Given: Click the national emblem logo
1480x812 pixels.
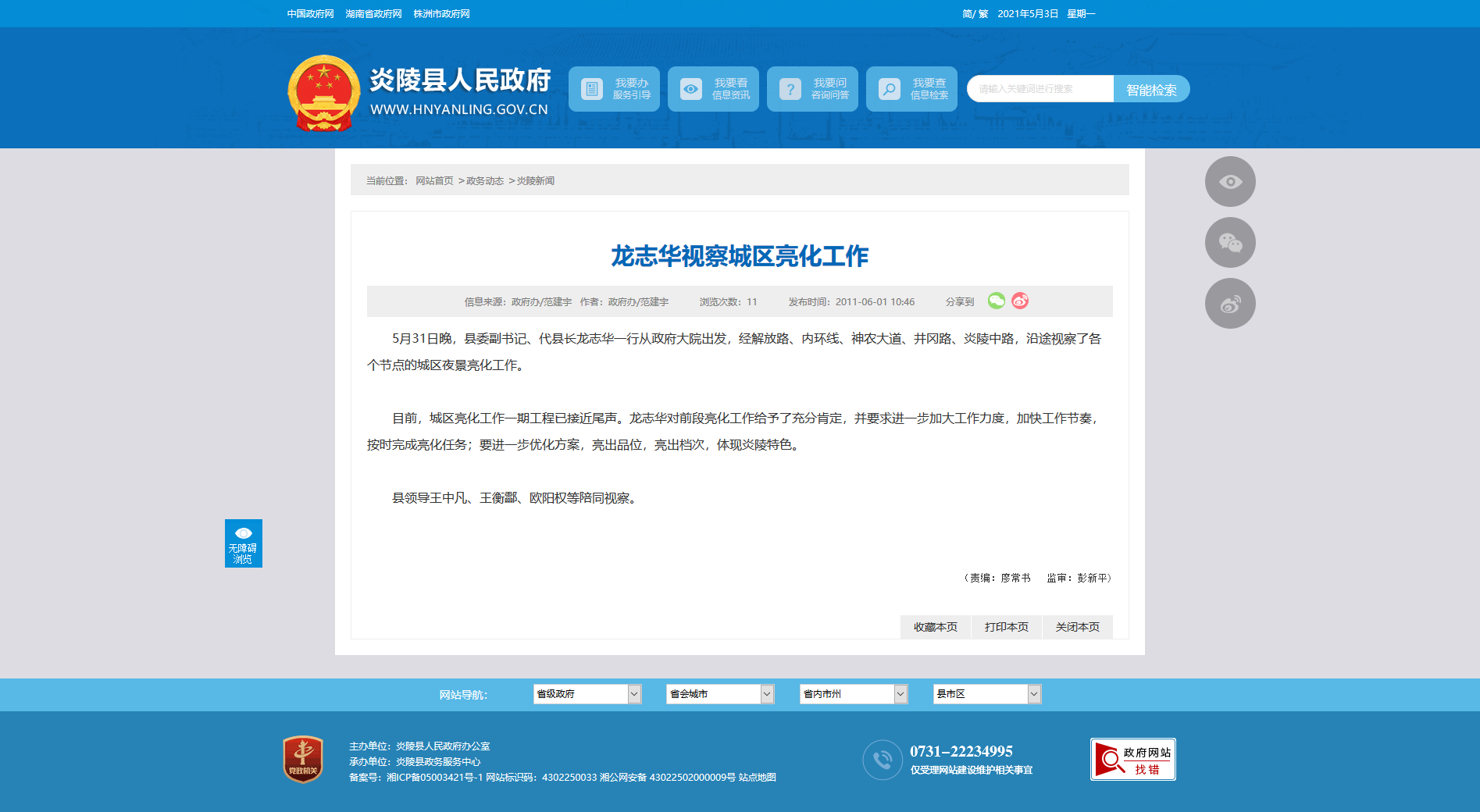Looking at the screenshot, I should [323, 93].
